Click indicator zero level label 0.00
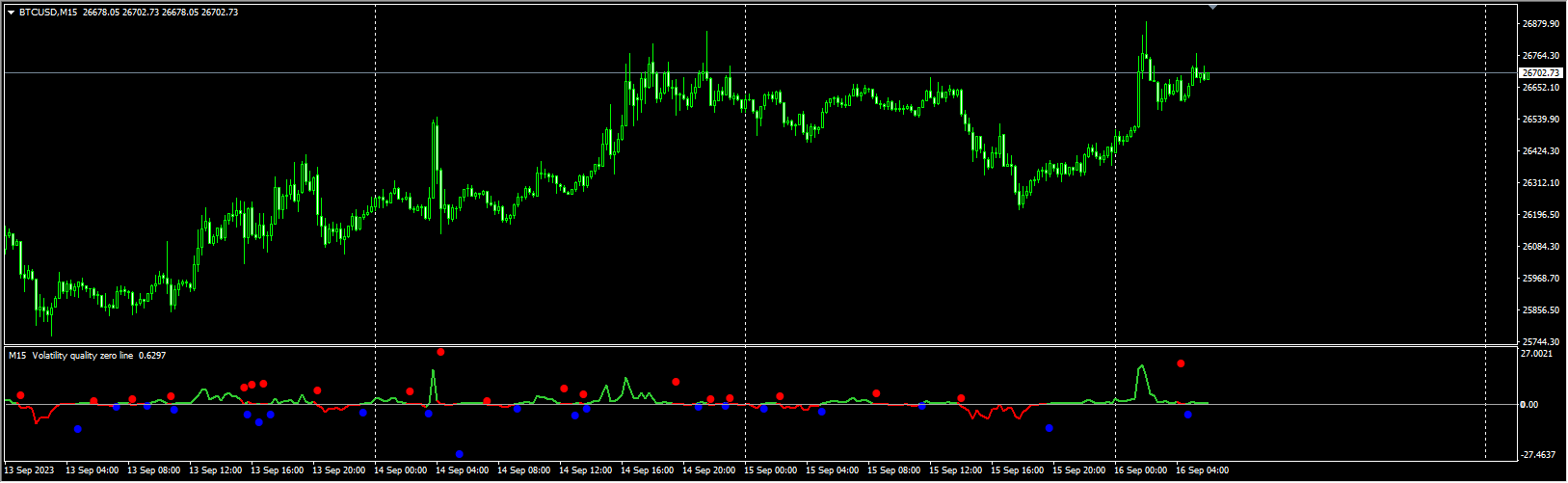Image resolution: width=1568 pixels, height=483 pixels. point(1528,404)
